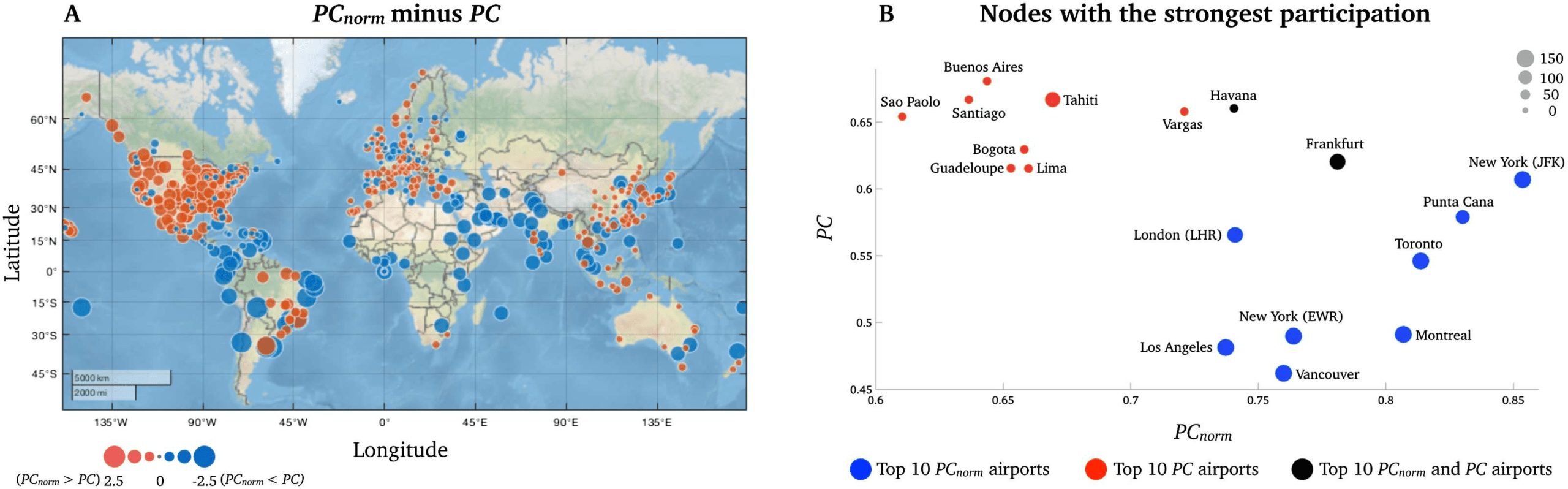Click the PC y-axis title of panel B
This screenshot has height=489, width=1568.
click(x=825, y=228)
